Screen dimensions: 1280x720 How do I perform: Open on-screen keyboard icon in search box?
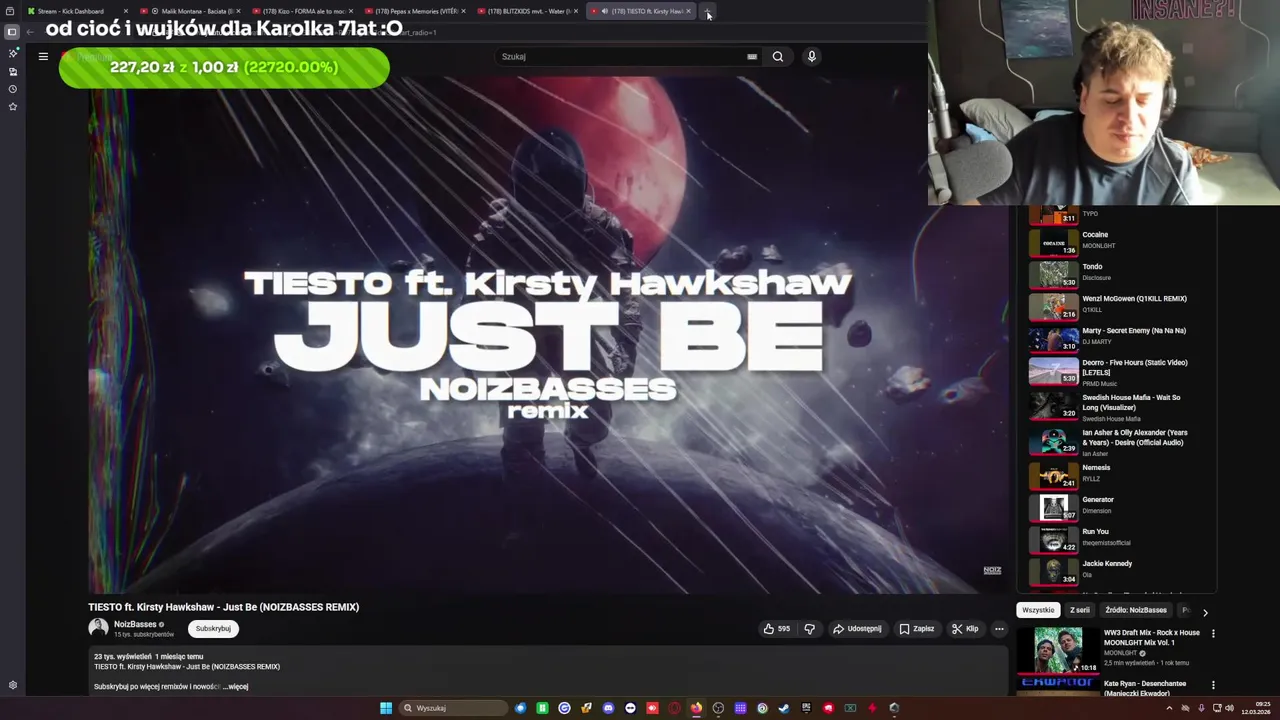[x=752, y=56]
